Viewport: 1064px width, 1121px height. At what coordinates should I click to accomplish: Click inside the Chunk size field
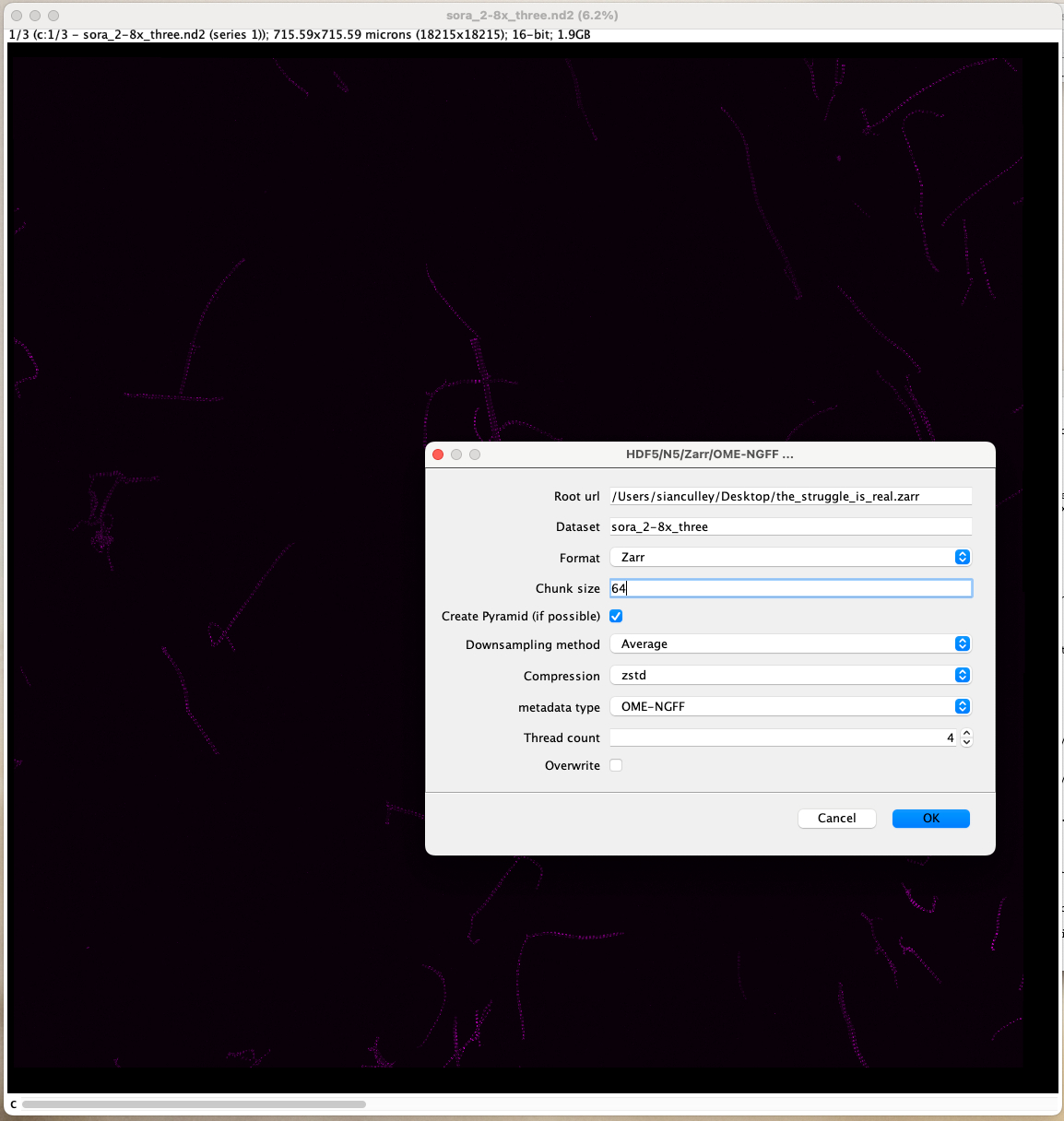tap(790, 588)
